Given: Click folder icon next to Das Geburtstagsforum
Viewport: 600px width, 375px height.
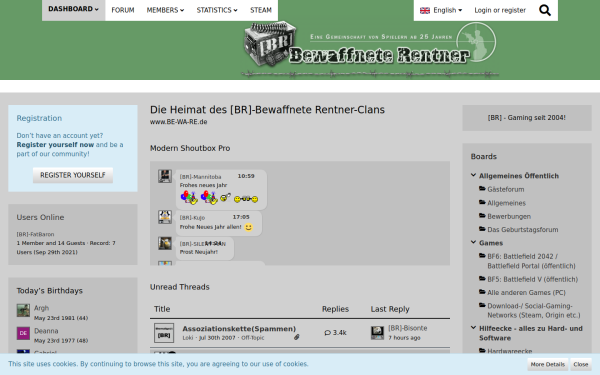Looking at the screenshot, I should click(x=482, y=229).
